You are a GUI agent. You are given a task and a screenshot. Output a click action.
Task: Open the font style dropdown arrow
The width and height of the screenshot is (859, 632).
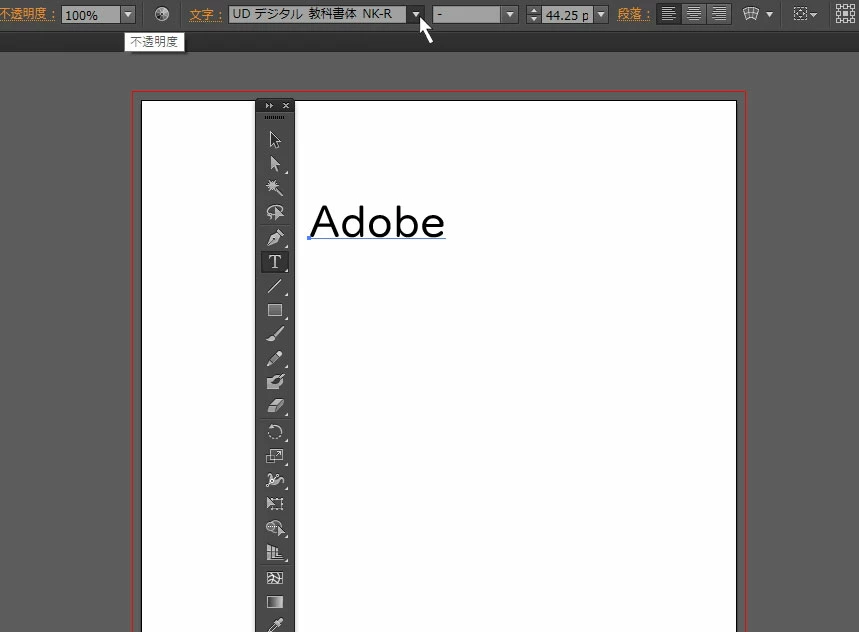pyautogui.click(x=510, y=14)
